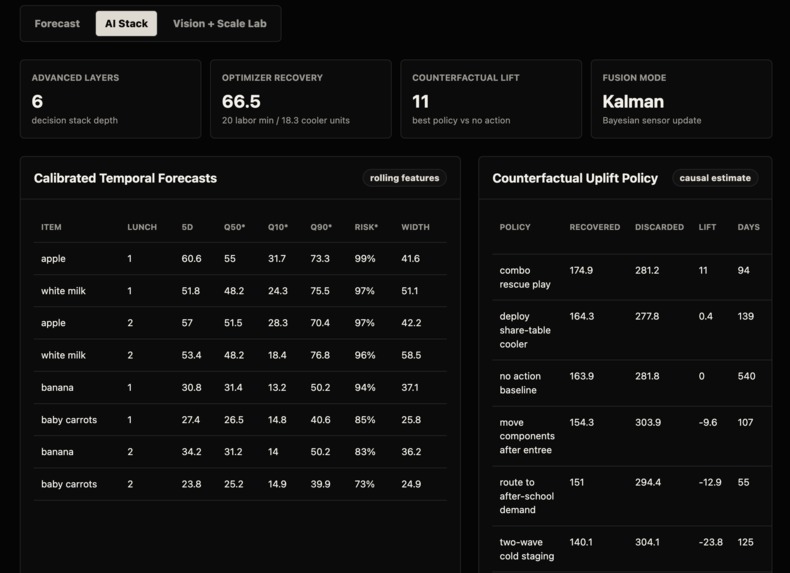Open the Vision + Scale Lab tab
Image resolution: width=790 pixels, height=573 pixels.
[x=220, y=24]
